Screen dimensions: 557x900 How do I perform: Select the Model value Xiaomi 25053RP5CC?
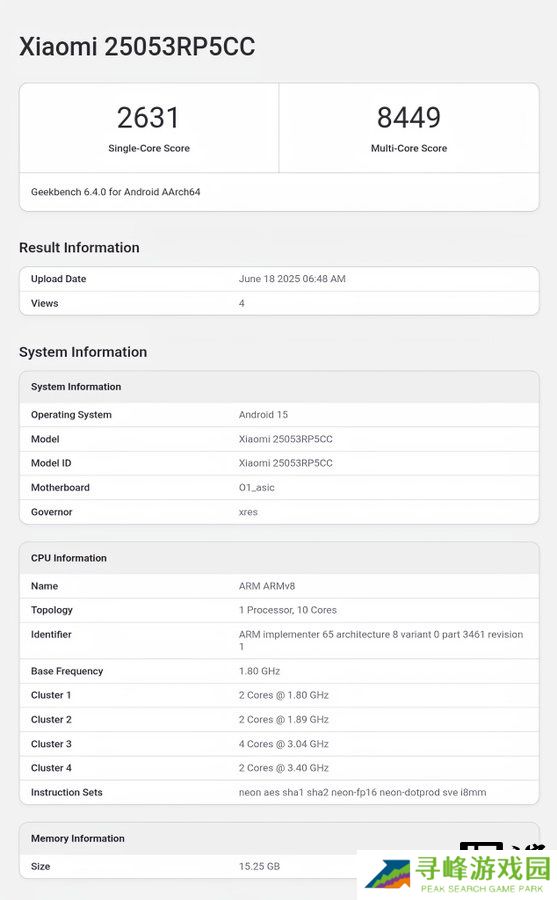pos(285,439)
